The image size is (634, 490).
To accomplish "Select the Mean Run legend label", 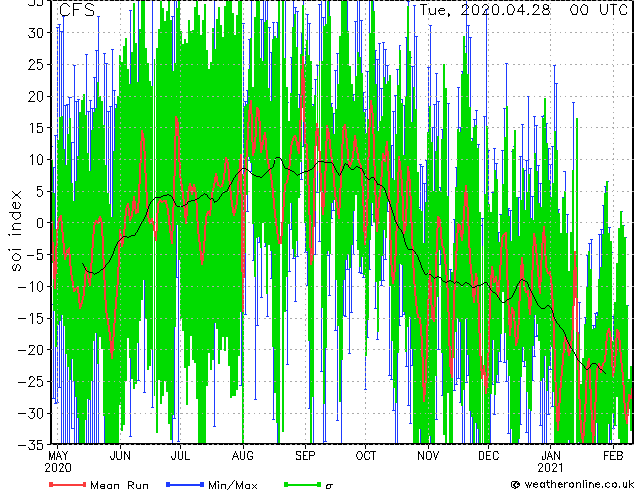I will coord(119,485).
